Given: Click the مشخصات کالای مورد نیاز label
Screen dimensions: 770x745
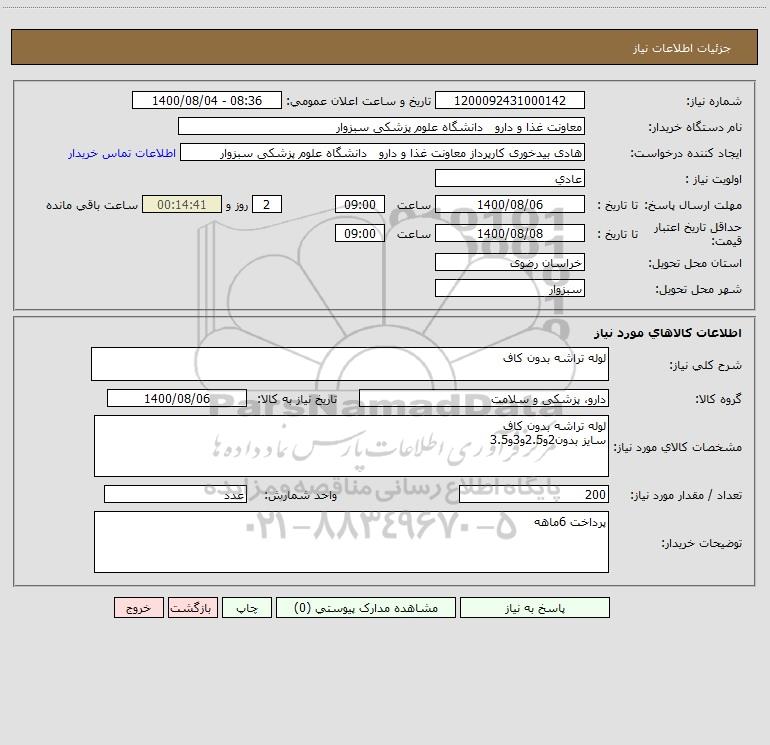Looking at the screenshot, I should click(678, 447).
